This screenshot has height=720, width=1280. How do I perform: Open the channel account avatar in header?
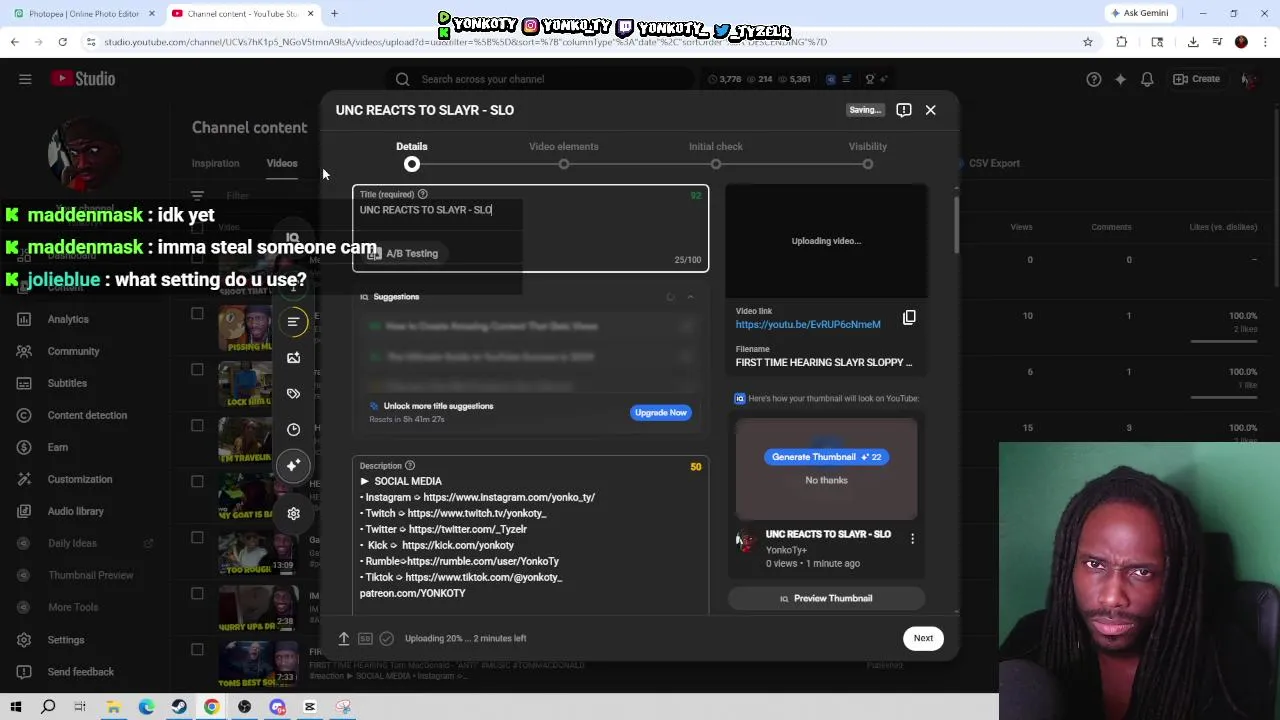coord(1247,79)
